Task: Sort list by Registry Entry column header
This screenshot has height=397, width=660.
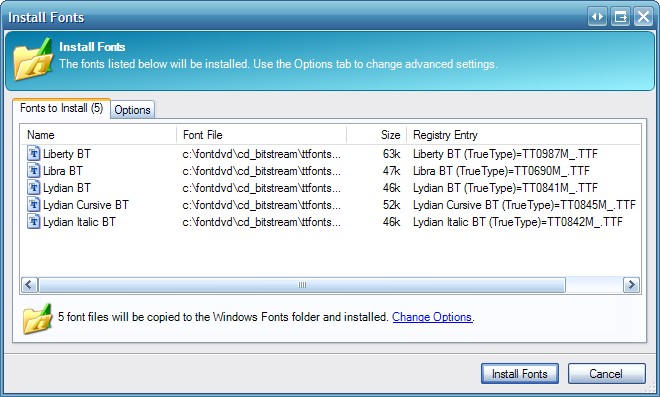Action: 524,135
